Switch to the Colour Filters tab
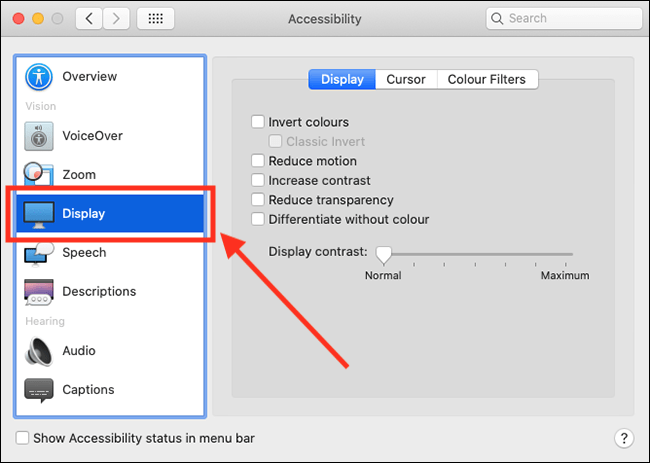Viewport: 650px width, 463px height. 487,79
